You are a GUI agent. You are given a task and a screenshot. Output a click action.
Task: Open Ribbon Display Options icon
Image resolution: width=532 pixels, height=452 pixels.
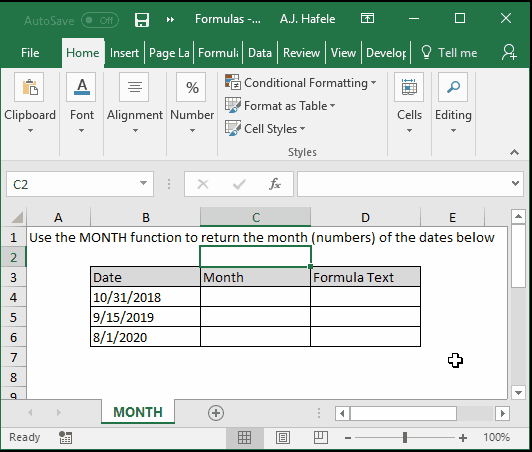[367, 18]
